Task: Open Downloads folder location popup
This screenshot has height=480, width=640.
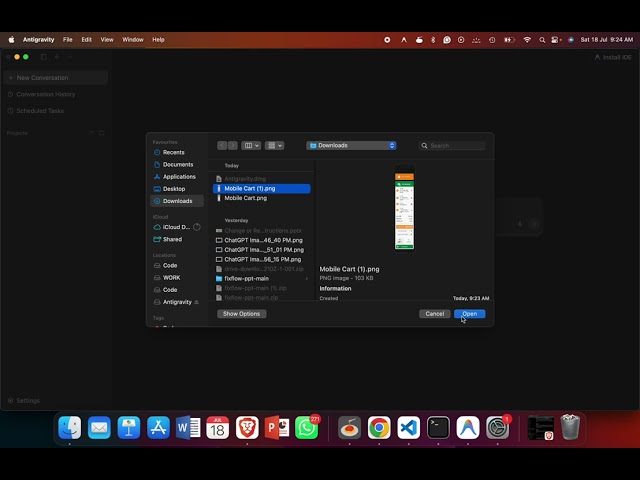Action: click(351, 145)
